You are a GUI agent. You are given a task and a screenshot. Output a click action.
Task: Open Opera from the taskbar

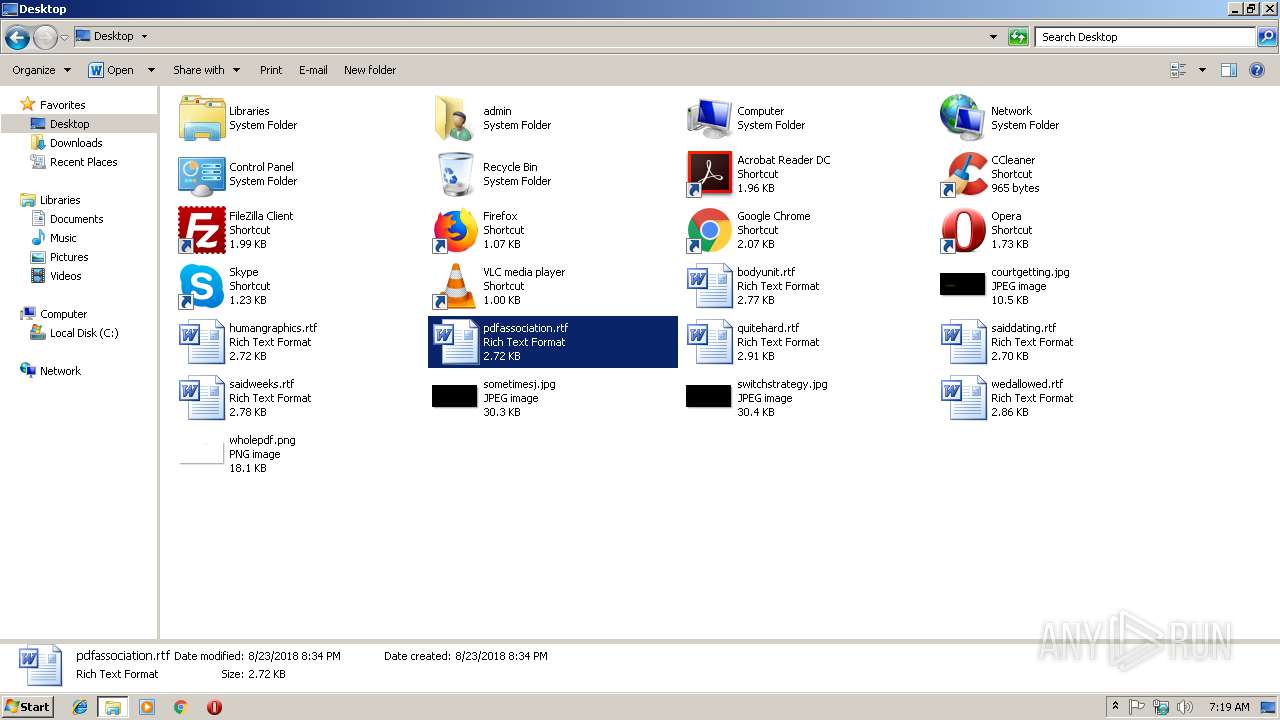pos(214,707)
